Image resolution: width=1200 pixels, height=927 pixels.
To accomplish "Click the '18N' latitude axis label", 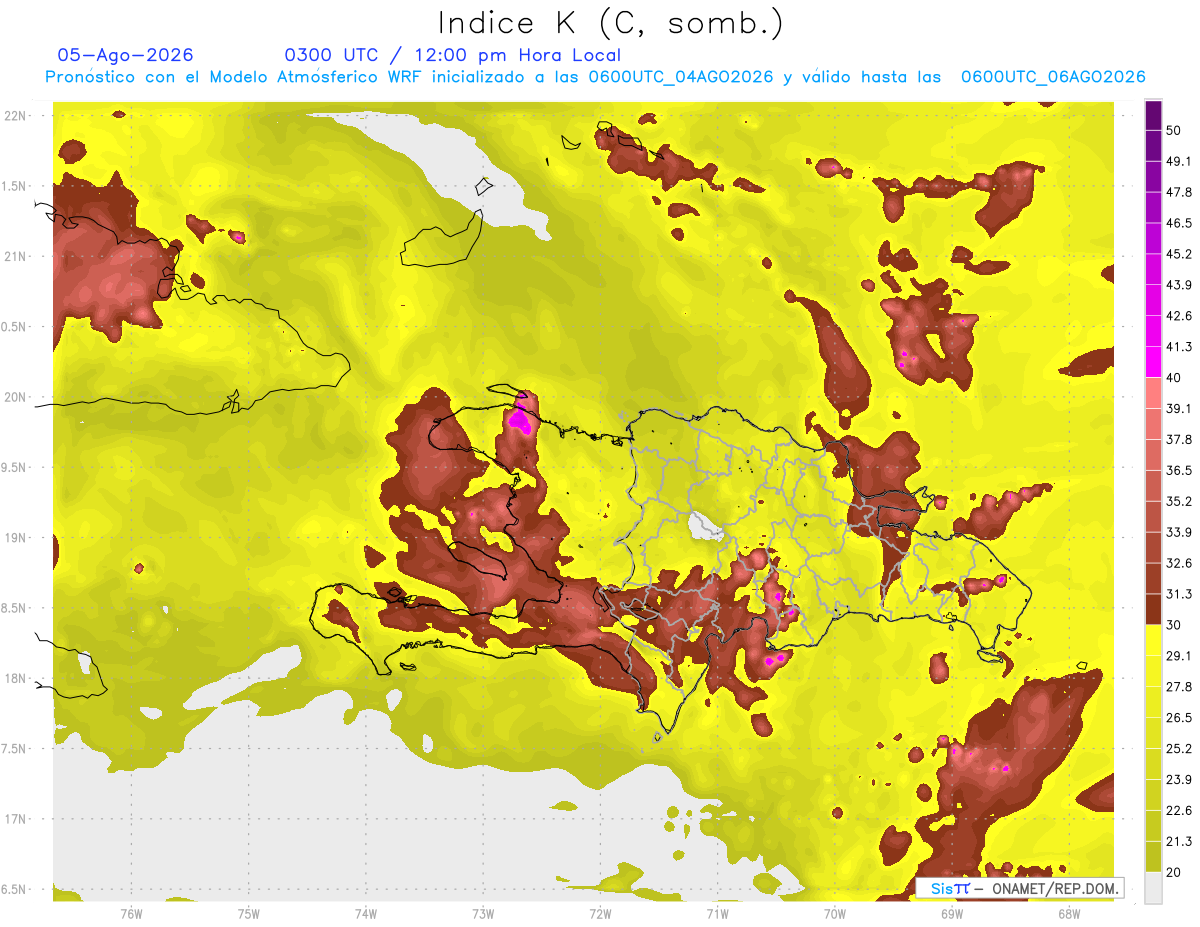I will pos(15,679).
